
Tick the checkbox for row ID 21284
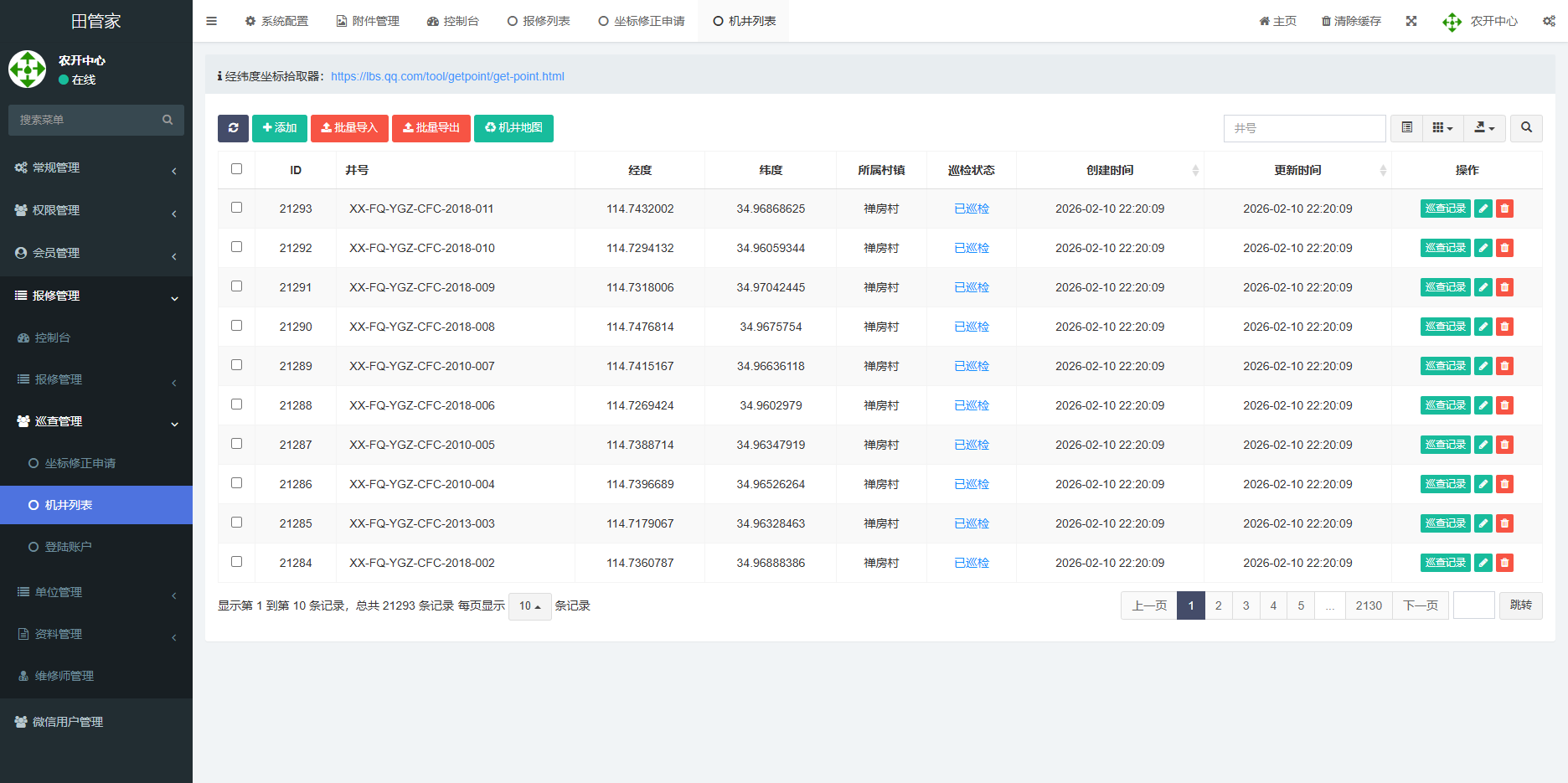236,562
